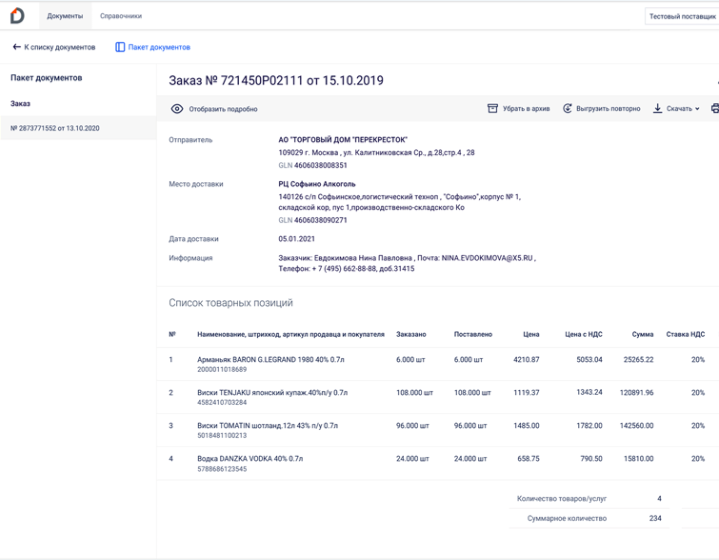Select row Водка DANZKA VODKA 40% 0.7л
719x560 pixels.
[438, 463]
